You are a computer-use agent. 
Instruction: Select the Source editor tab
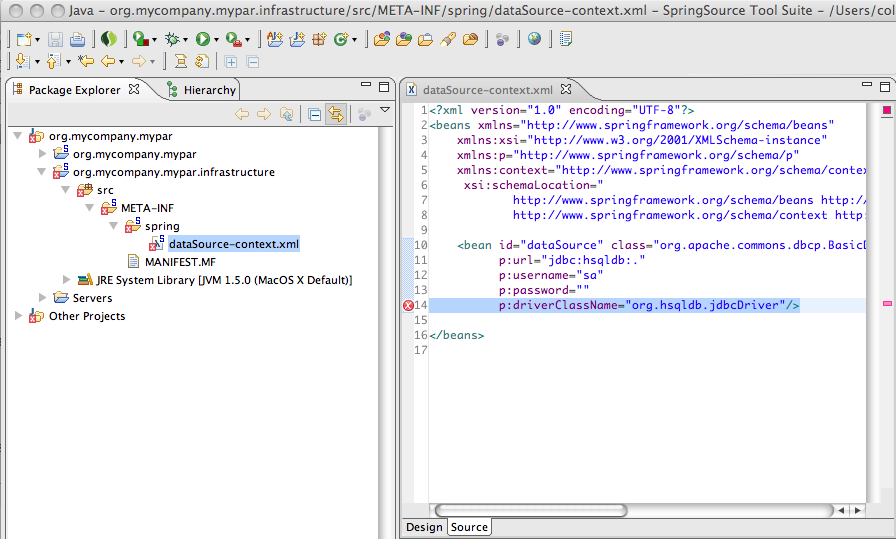[x=469, y=527]
